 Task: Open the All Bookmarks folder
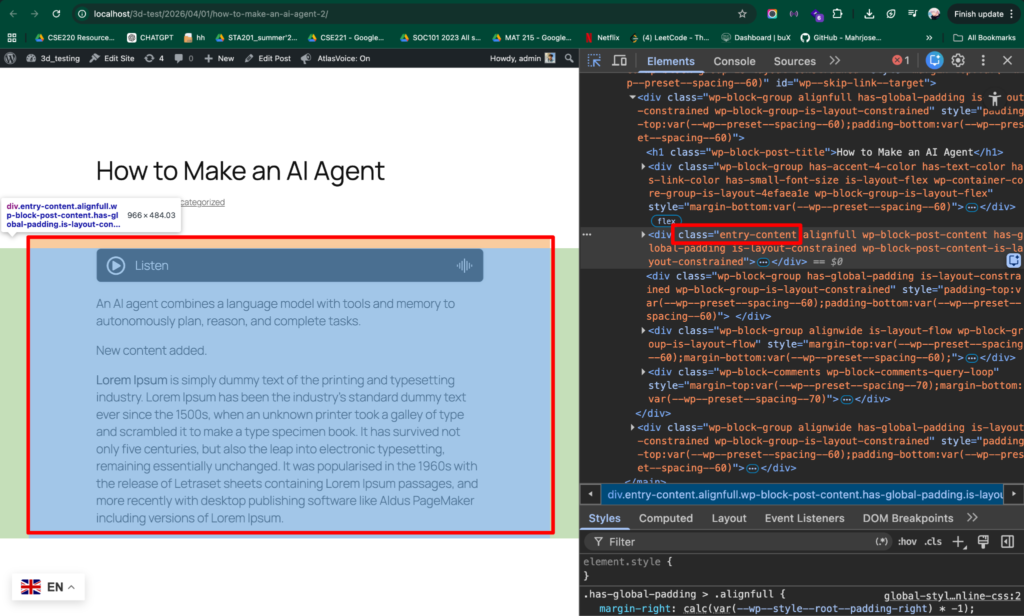point(984,38)
